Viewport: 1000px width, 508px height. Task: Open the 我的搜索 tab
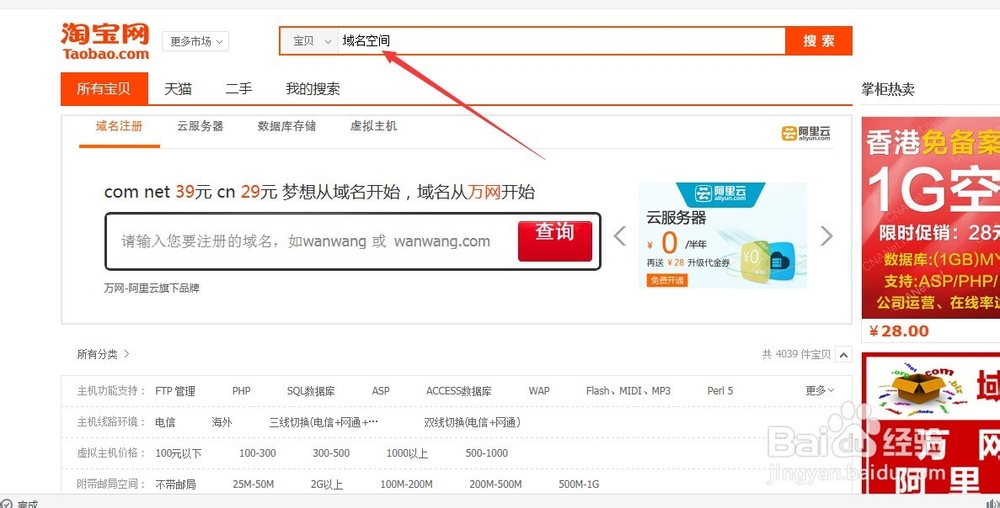(x=312, y=89)
